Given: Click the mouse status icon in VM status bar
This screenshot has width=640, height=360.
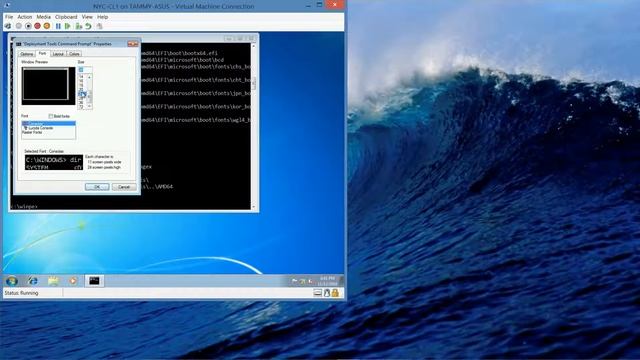Looking at the screenshot, I should pyautogui.click(x=327, y=293).
